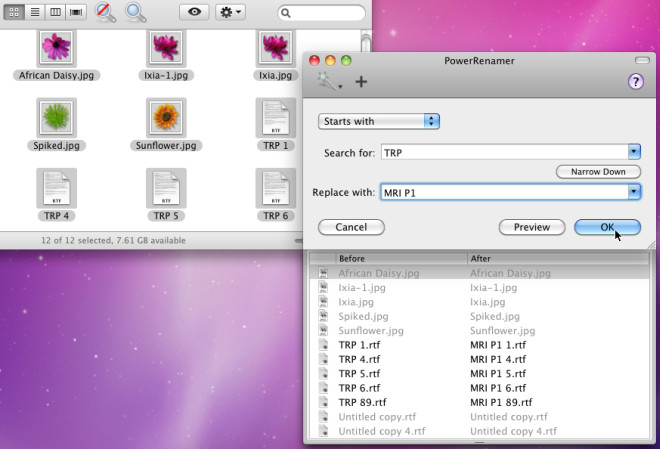Click the Before column header
This screenshot has height=449, width=660.
401,258
